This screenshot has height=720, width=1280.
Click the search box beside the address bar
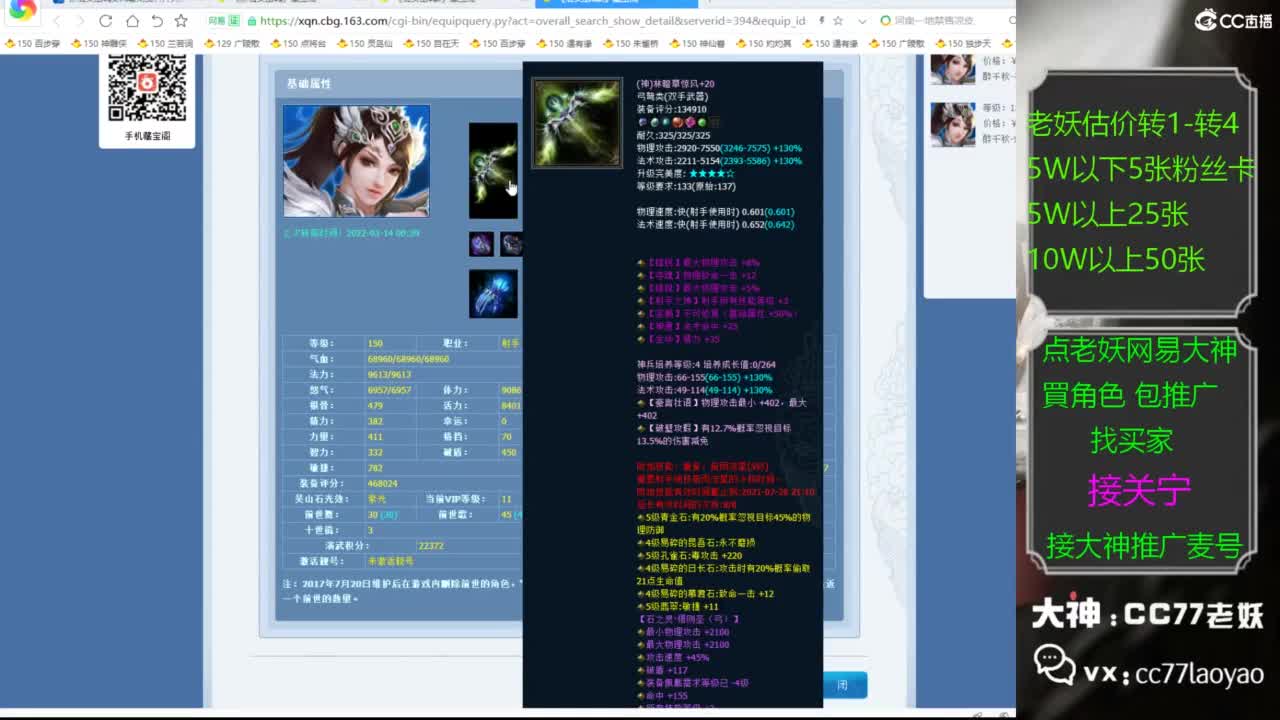945,21
